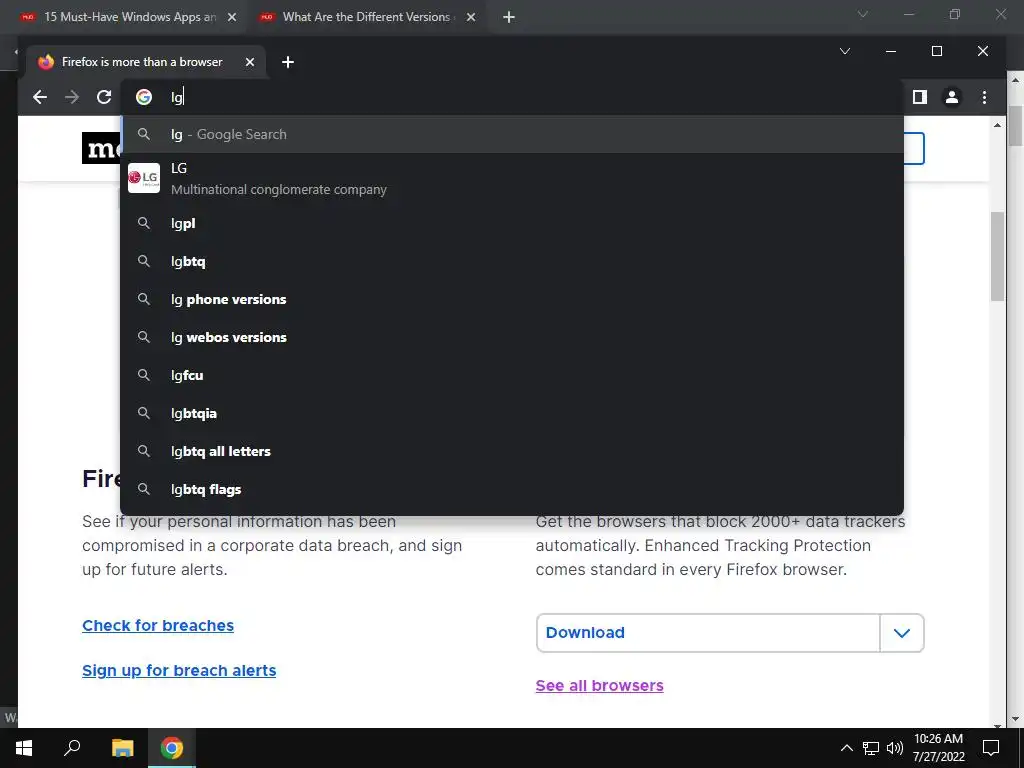Click the Download button
Image resolution: width=1024 pixels, height=768 pixels.
click(x=708, y=633)
